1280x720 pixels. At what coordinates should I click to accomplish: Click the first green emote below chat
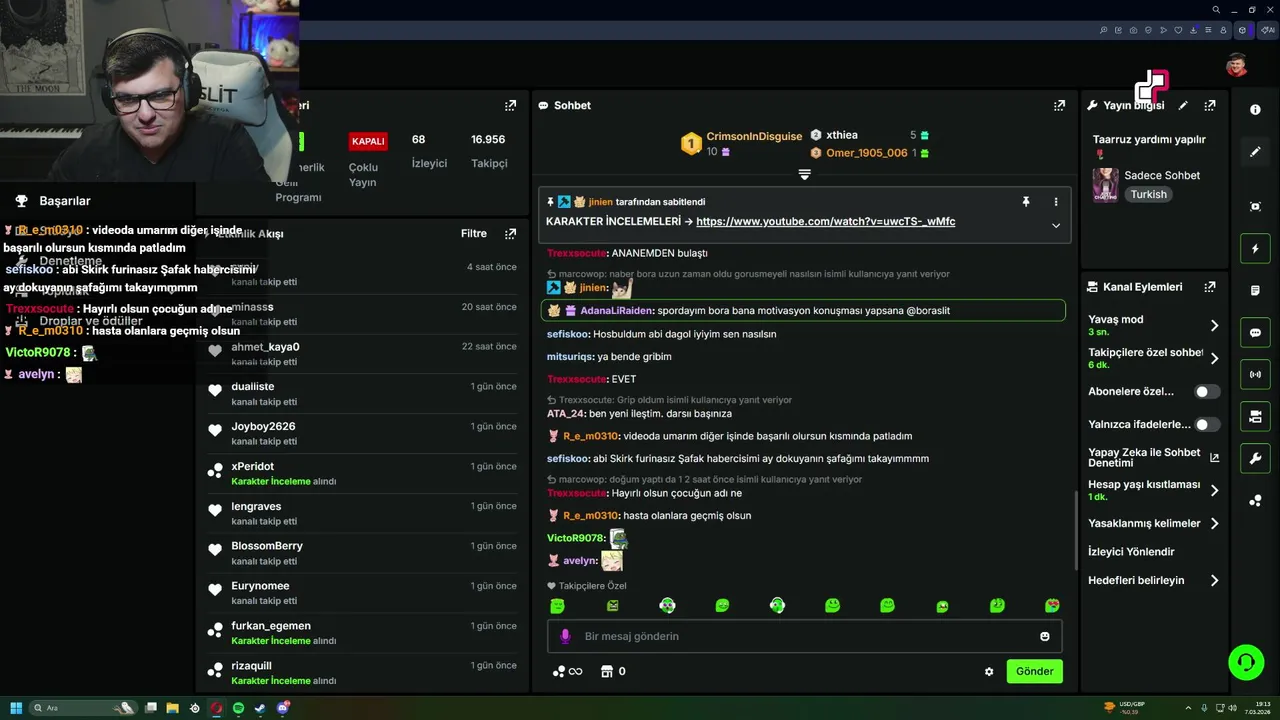(x=557, y=606)
